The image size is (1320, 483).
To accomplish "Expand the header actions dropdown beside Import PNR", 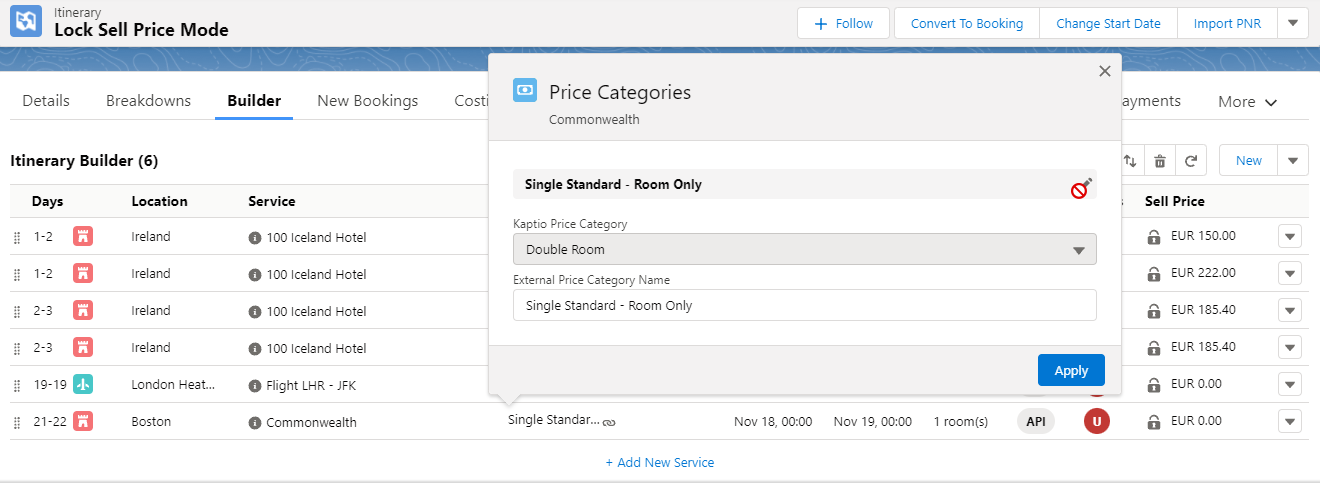I will [x=1293, y=23].
